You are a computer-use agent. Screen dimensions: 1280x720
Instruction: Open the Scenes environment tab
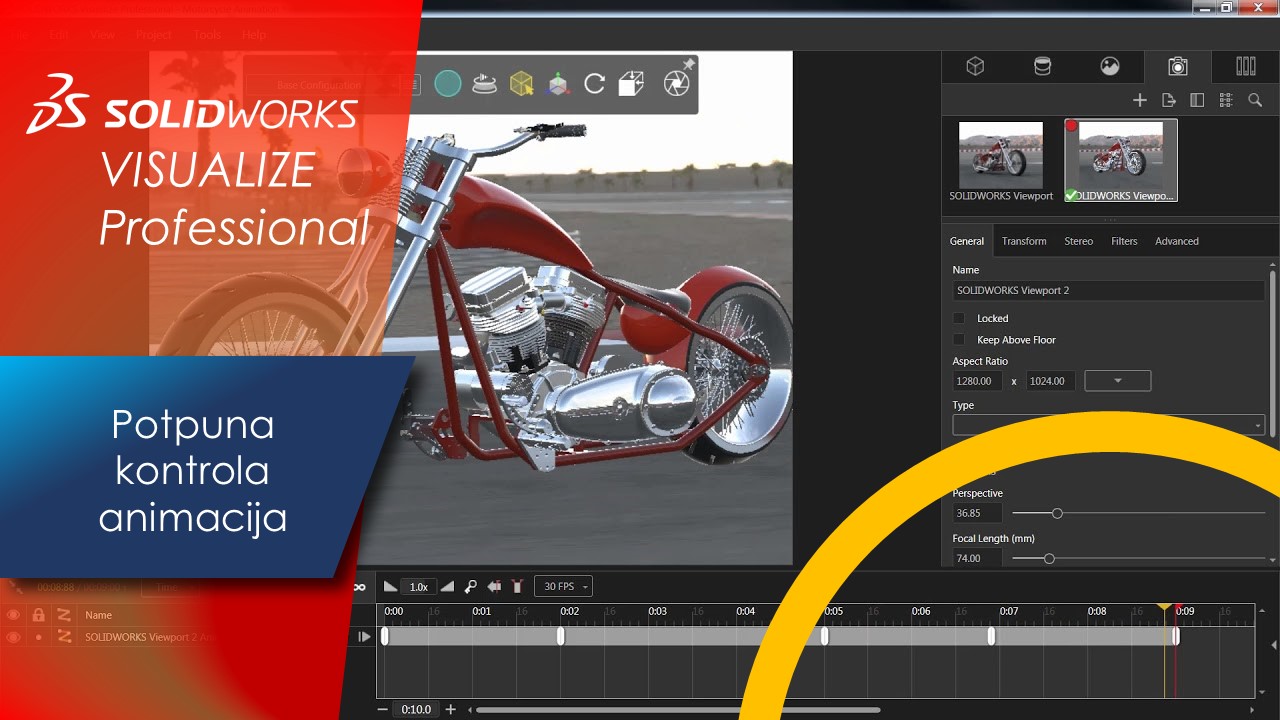(1110, 67)
